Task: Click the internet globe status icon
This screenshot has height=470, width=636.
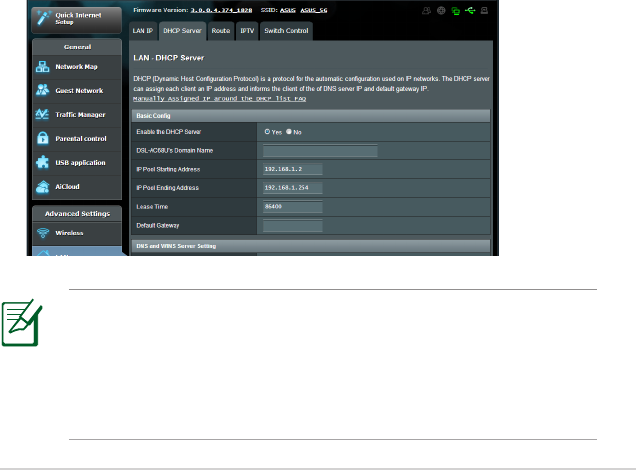Action: click(x=441, y=11)
